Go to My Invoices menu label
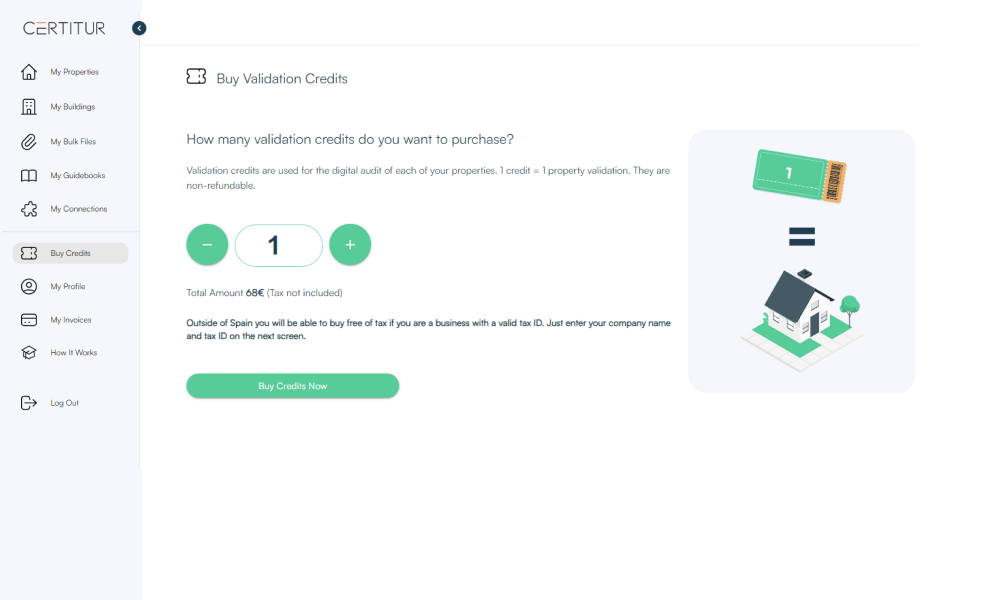 [x=71, y=320]
